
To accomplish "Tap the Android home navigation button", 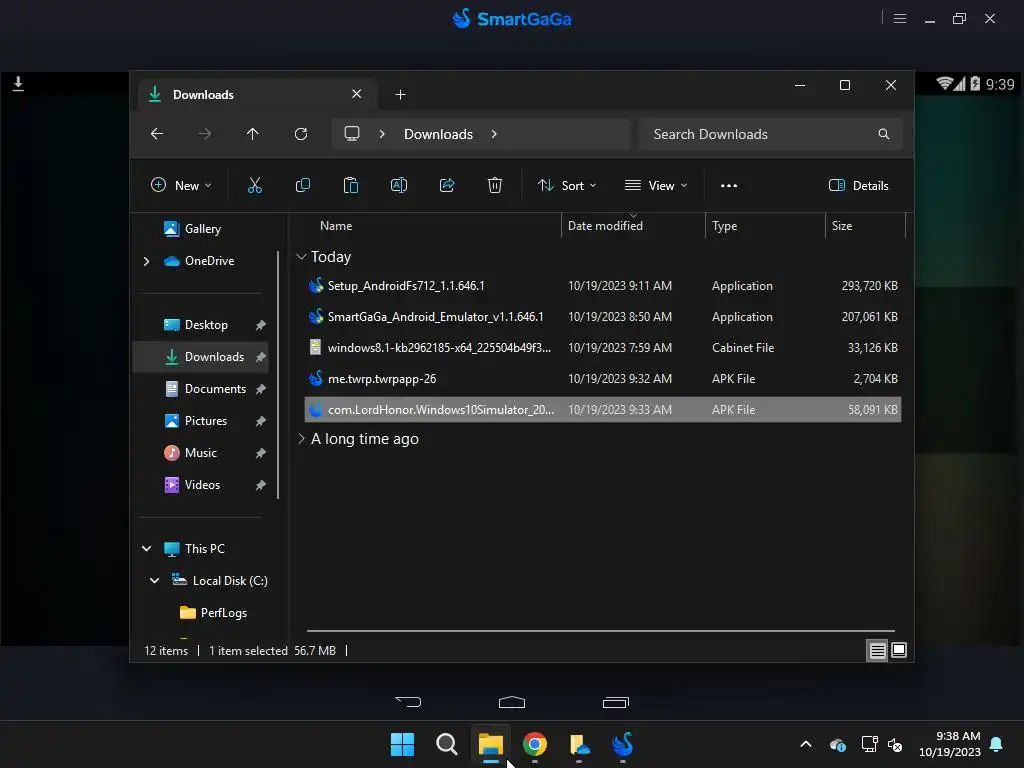I will tap(512, 702).
